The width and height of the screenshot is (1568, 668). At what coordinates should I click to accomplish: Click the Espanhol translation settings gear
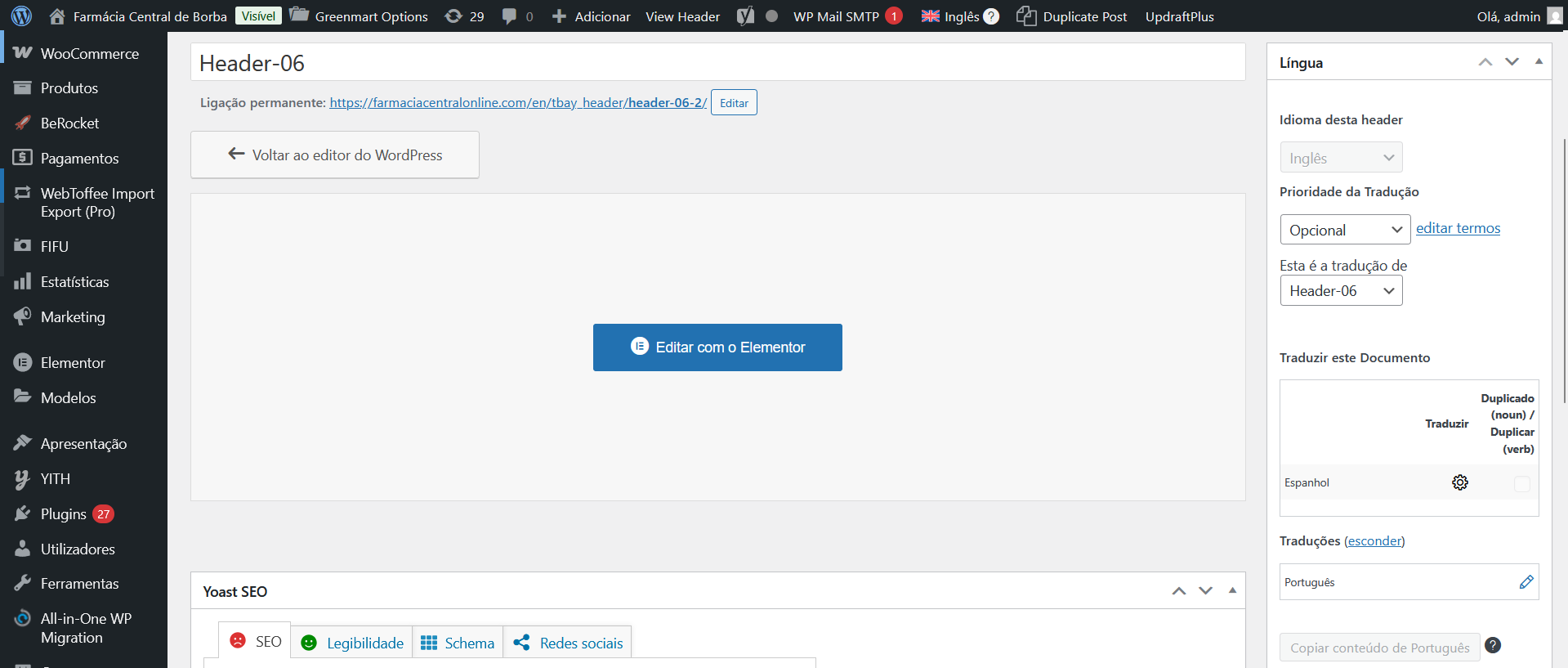pos(1460,482)
